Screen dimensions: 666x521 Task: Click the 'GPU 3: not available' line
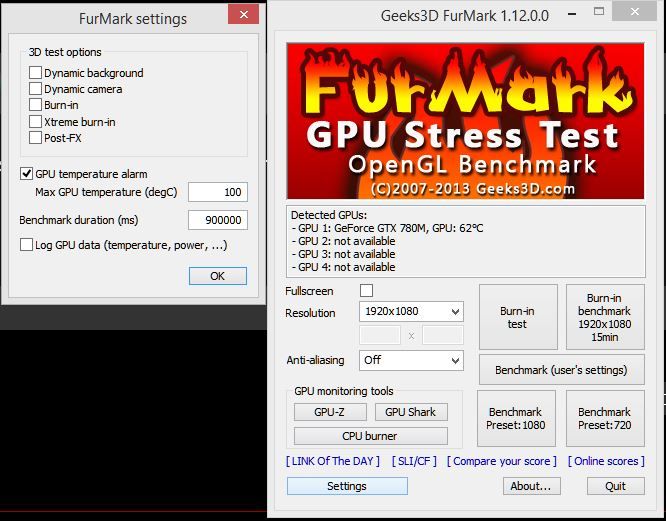point(343,254)
